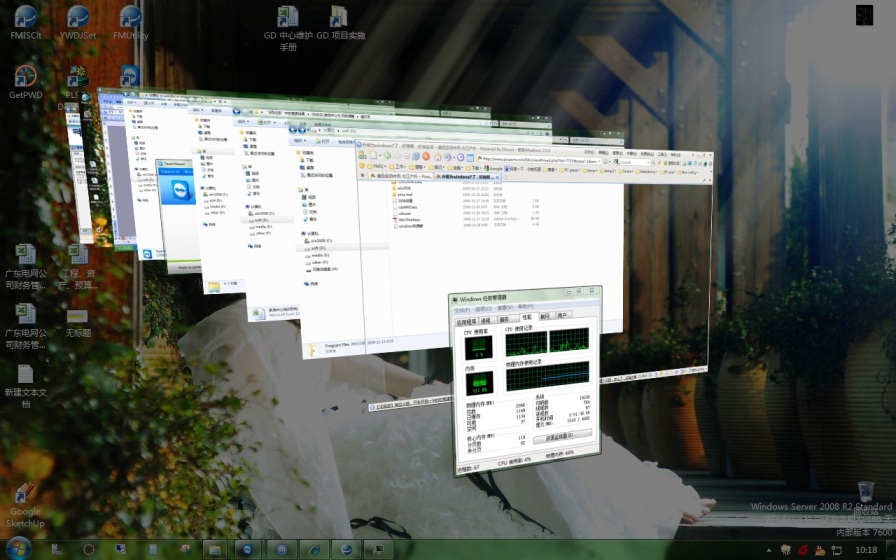Switch to 服务 tab in Task Manager

tap(508, 319)
